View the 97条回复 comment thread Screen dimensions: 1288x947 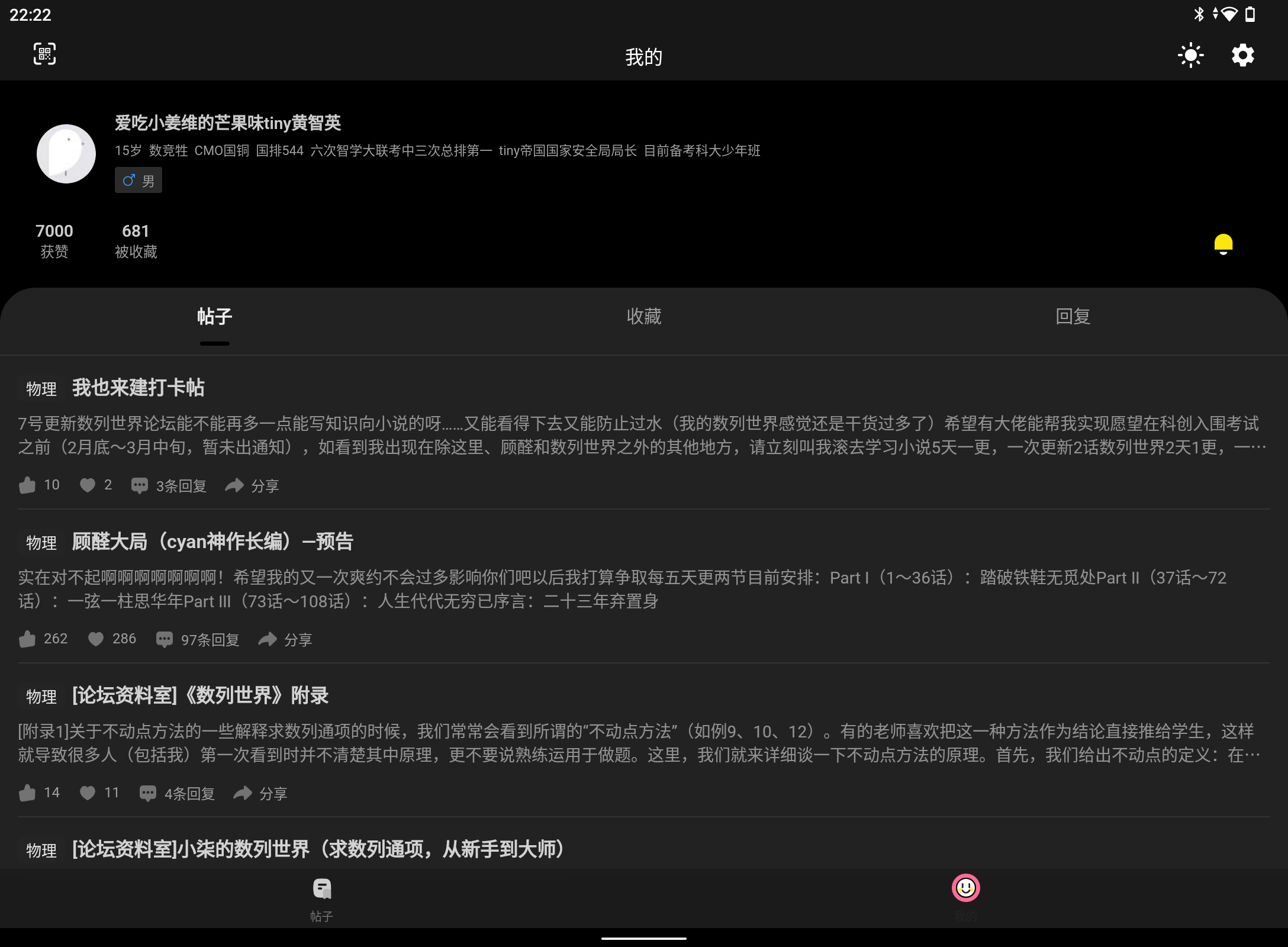[x=198, y=640]
